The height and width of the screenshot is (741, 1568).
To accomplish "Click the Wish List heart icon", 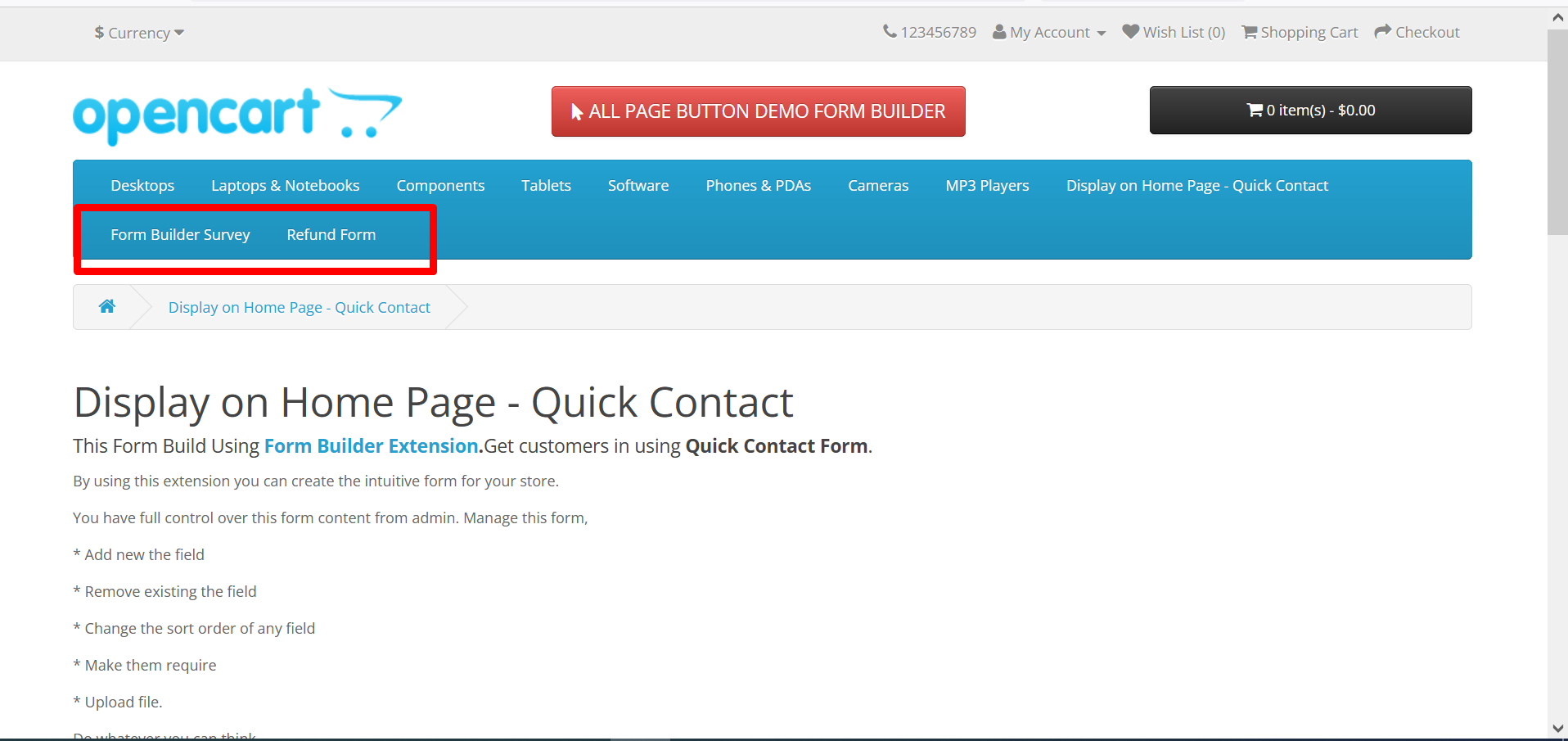I will [1130, 32].
